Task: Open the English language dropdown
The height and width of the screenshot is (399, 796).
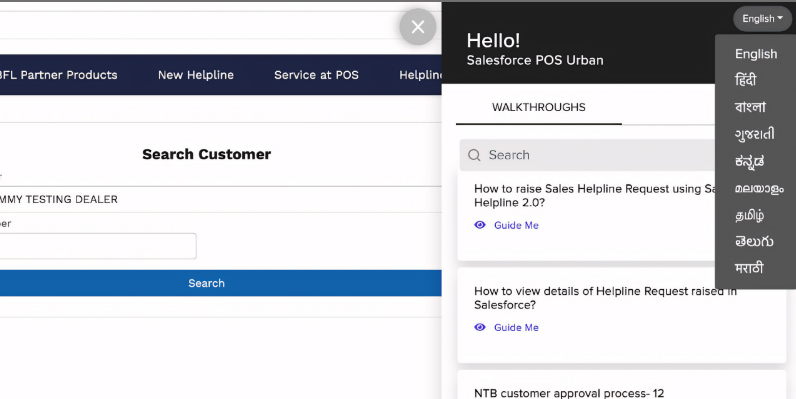Action: (x=762, y=19)
